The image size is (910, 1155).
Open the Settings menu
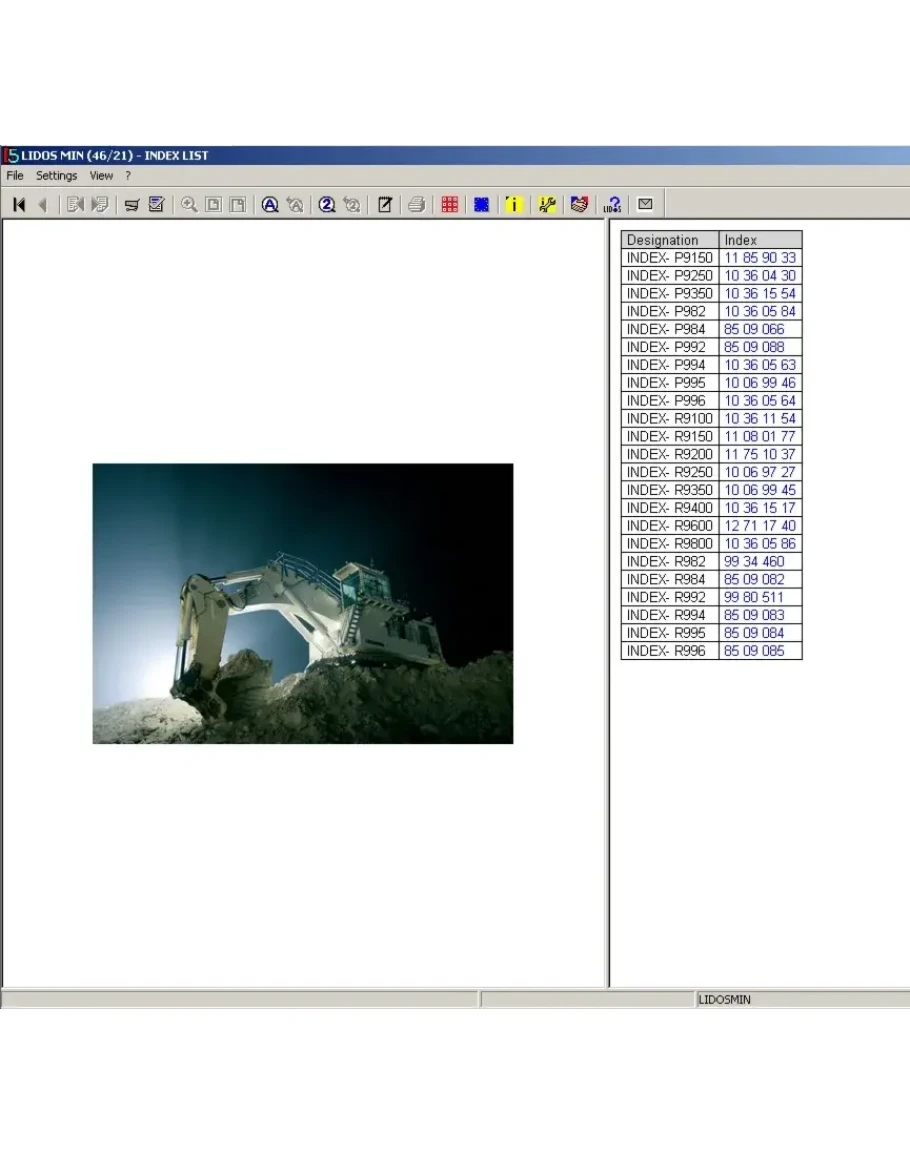(x=57, y=176)
